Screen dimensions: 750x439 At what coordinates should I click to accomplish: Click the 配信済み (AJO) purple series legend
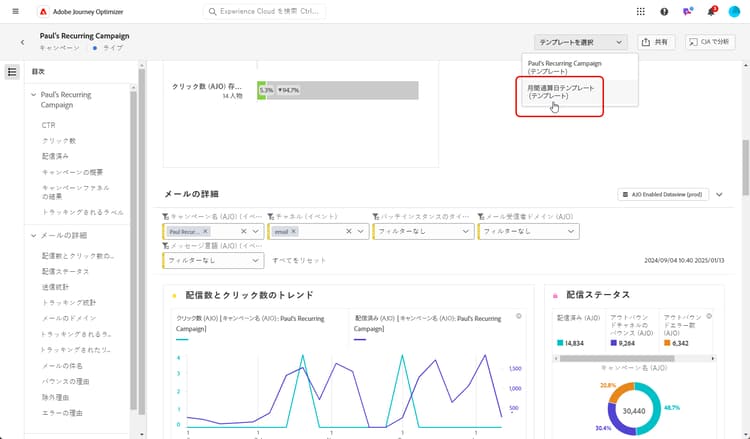(x=428, y=324)
